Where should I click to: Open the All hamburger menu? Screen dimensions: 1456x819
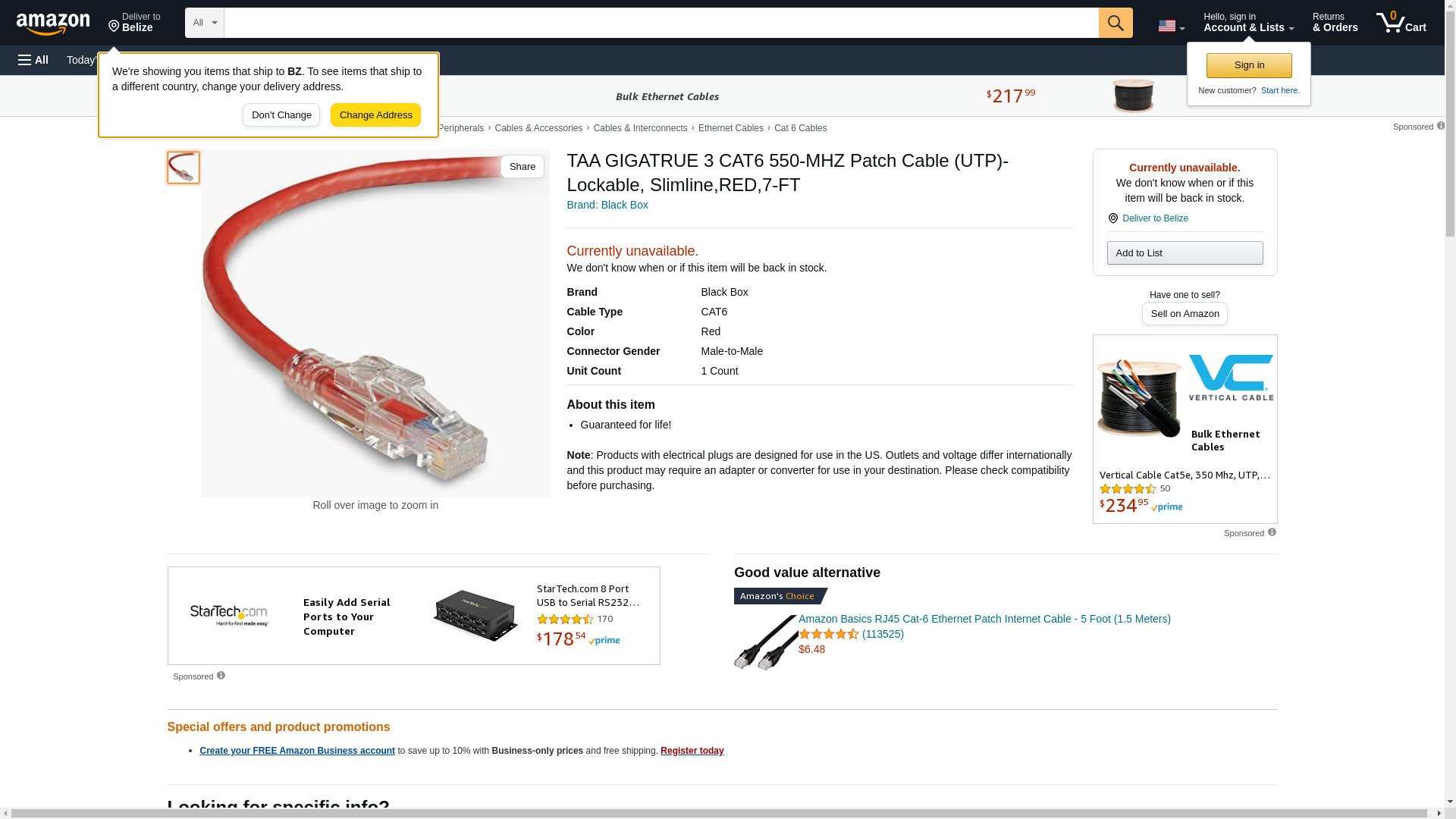coord(33,60)
